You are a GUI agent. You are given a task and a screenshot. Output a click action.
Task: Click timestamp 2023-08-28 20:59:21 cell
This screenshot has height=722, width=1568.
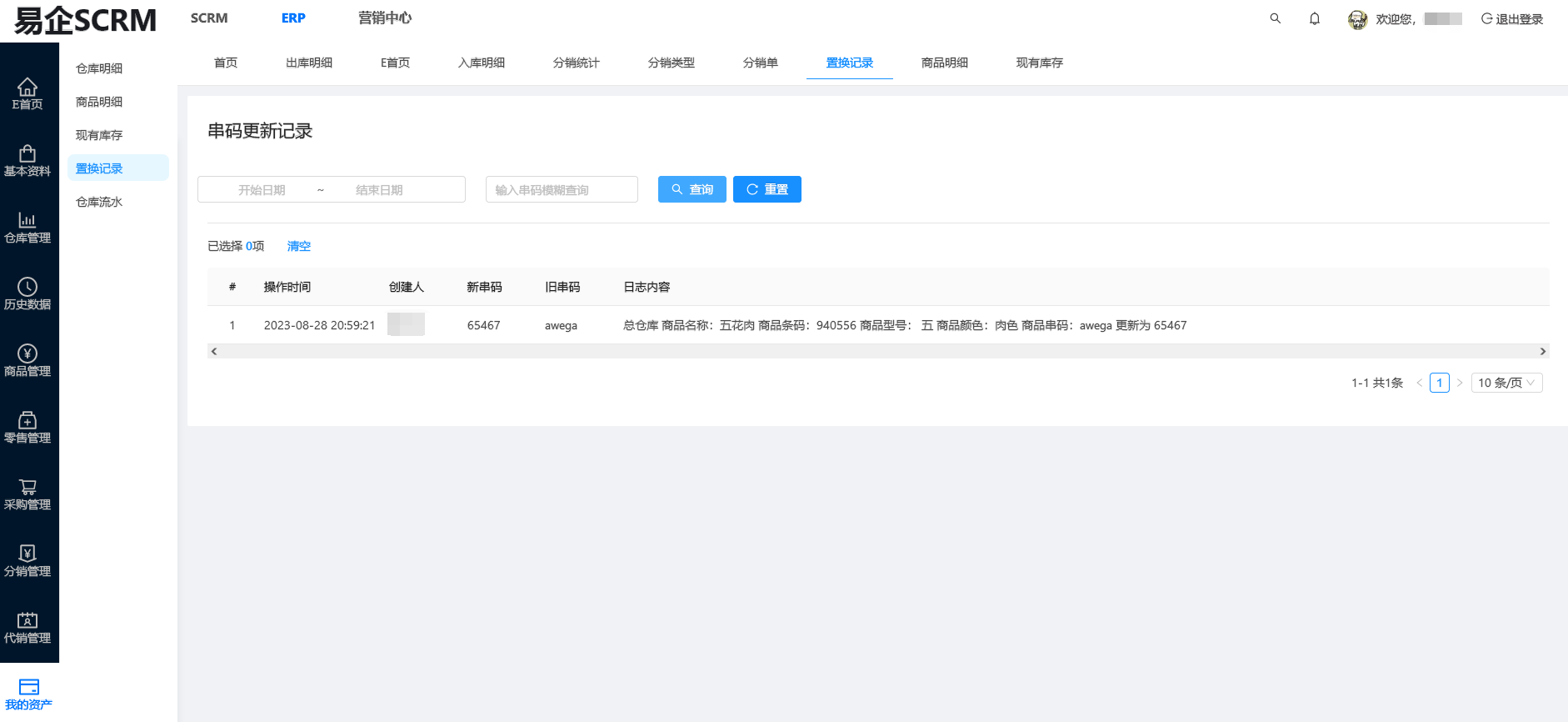[320, 325]
